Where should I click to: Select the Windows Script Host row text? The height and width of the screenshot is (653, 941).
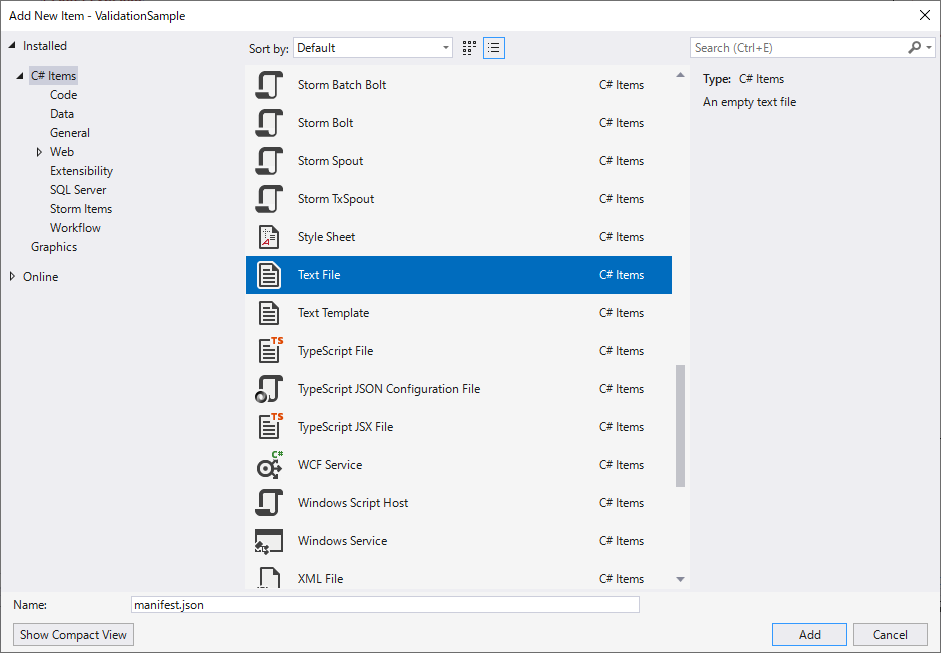tap(353, 503)
